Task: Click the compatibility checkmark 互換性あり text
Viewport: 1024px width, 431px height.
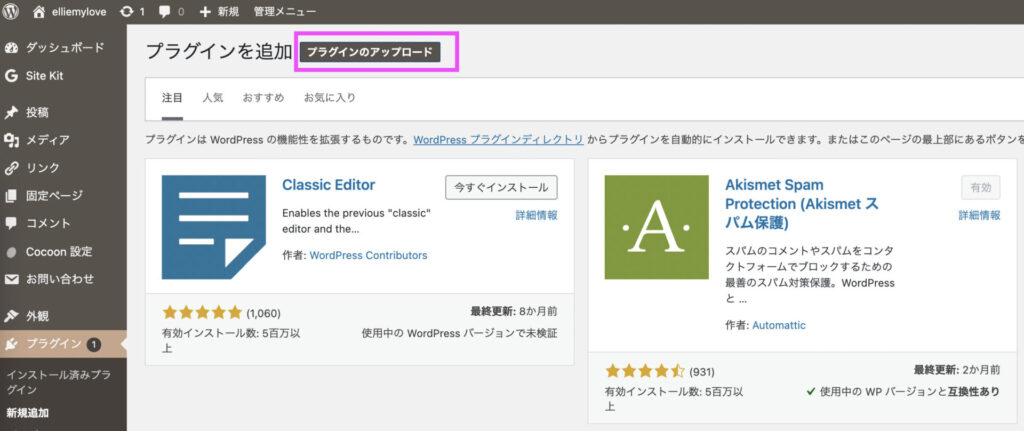Action: tap(903, 392)
